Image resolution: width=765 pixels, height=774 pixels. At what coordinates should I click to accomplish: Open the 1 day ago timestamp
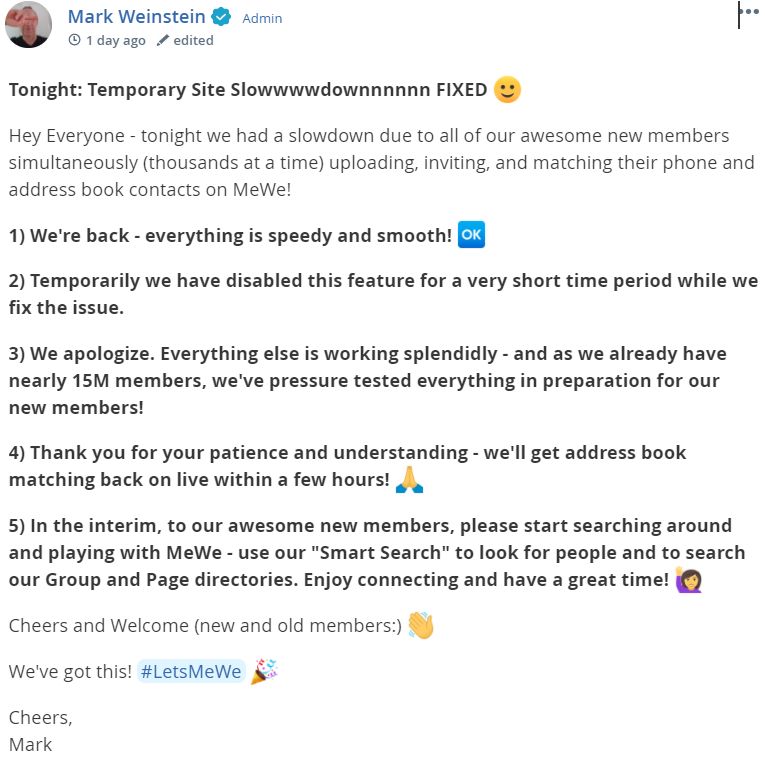115,40
